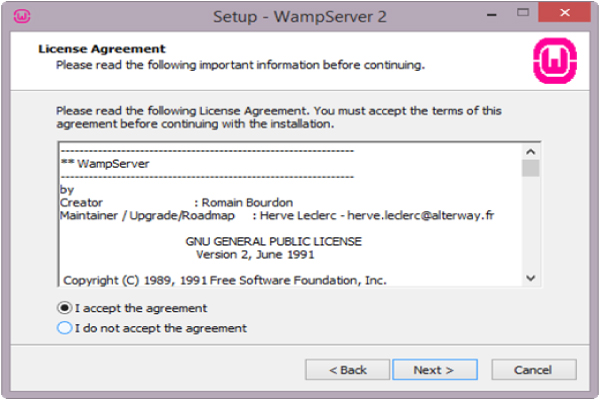Click the 'GNU GENERAL PUBLIC LICENSE' heading line
Screen dimensions: 600x400
274,242
